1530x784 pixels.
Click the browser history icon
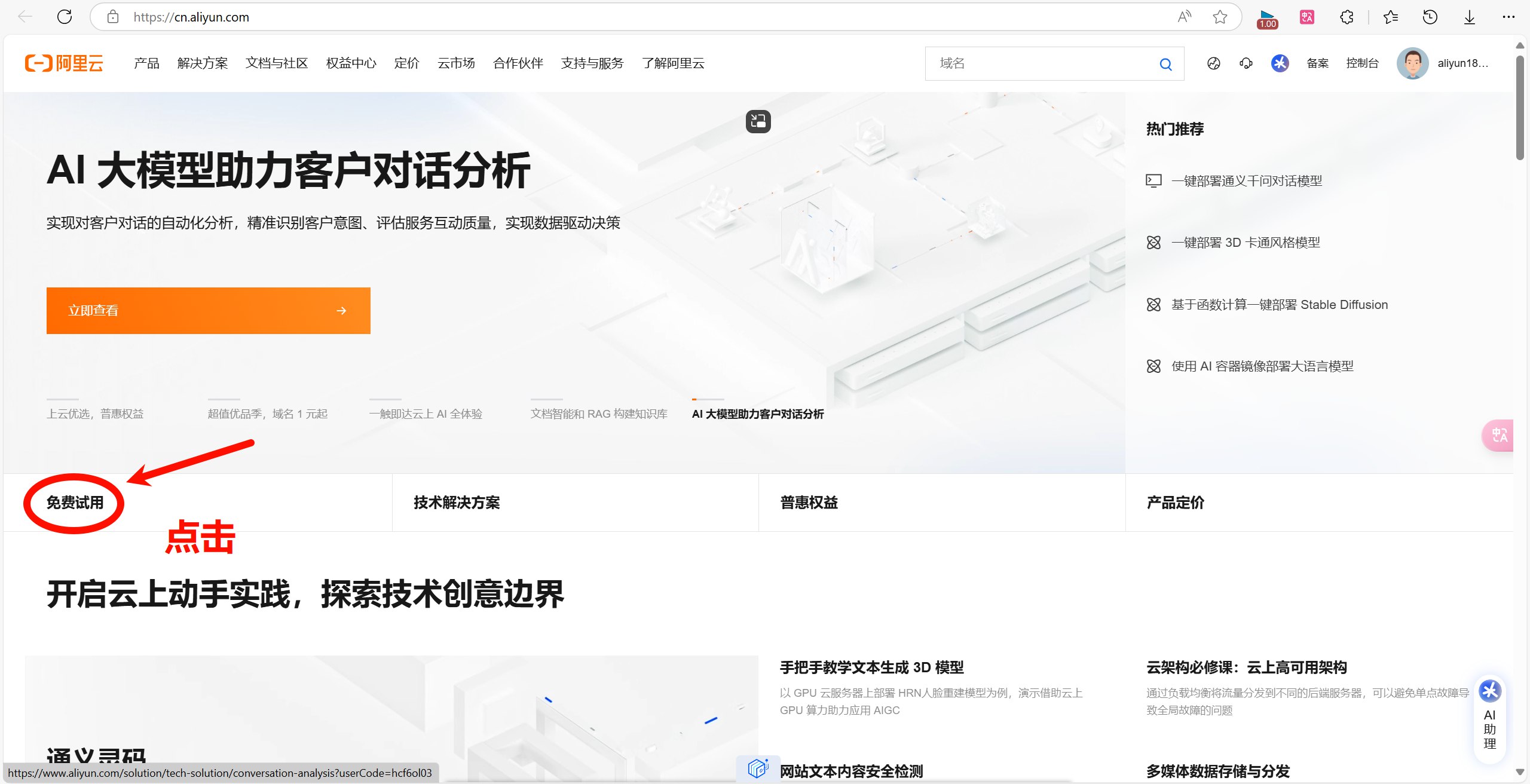point(1430,17)
